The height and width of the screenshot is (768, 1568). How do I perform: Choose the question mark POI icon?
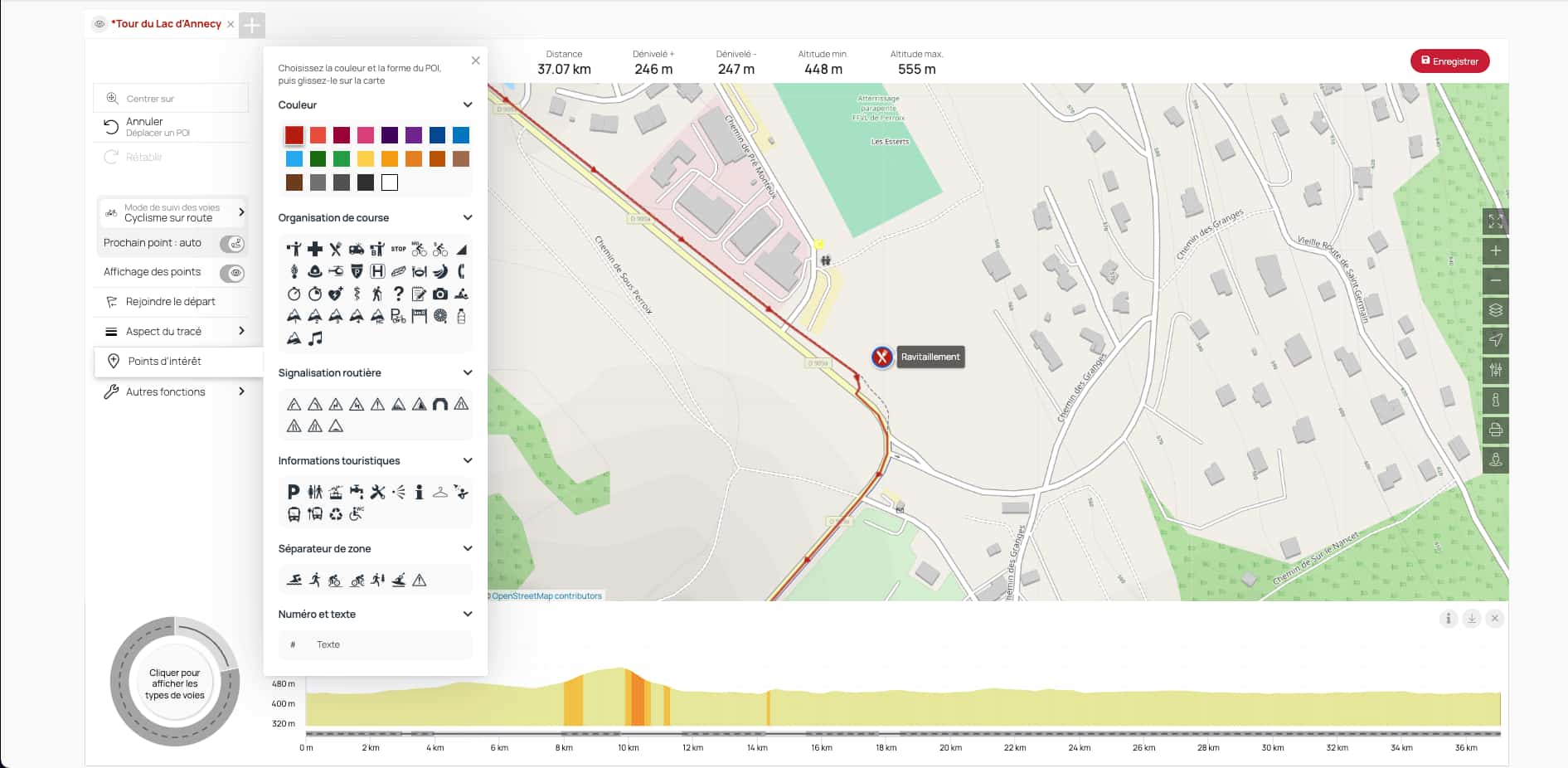click(x=399, y=294)
